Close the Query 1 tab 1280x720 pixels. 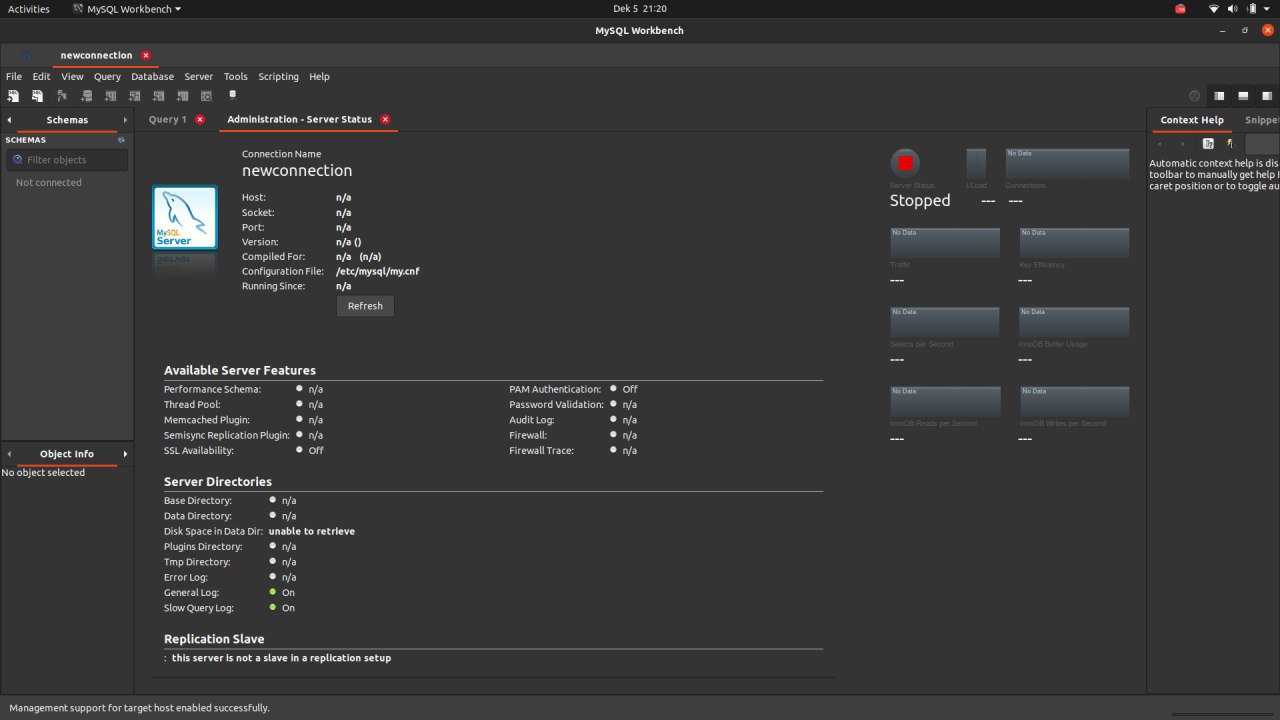coord(200,119)
